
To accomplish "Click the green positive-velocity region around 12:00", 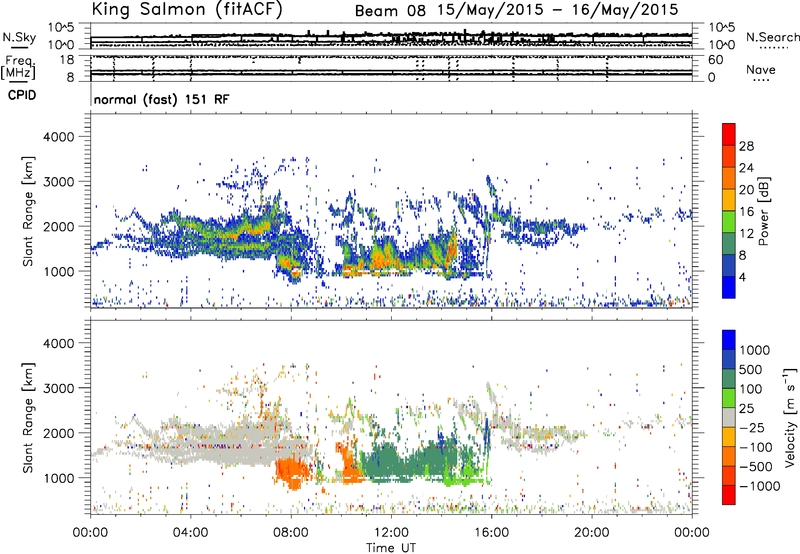I will click(x=408, y=459).
